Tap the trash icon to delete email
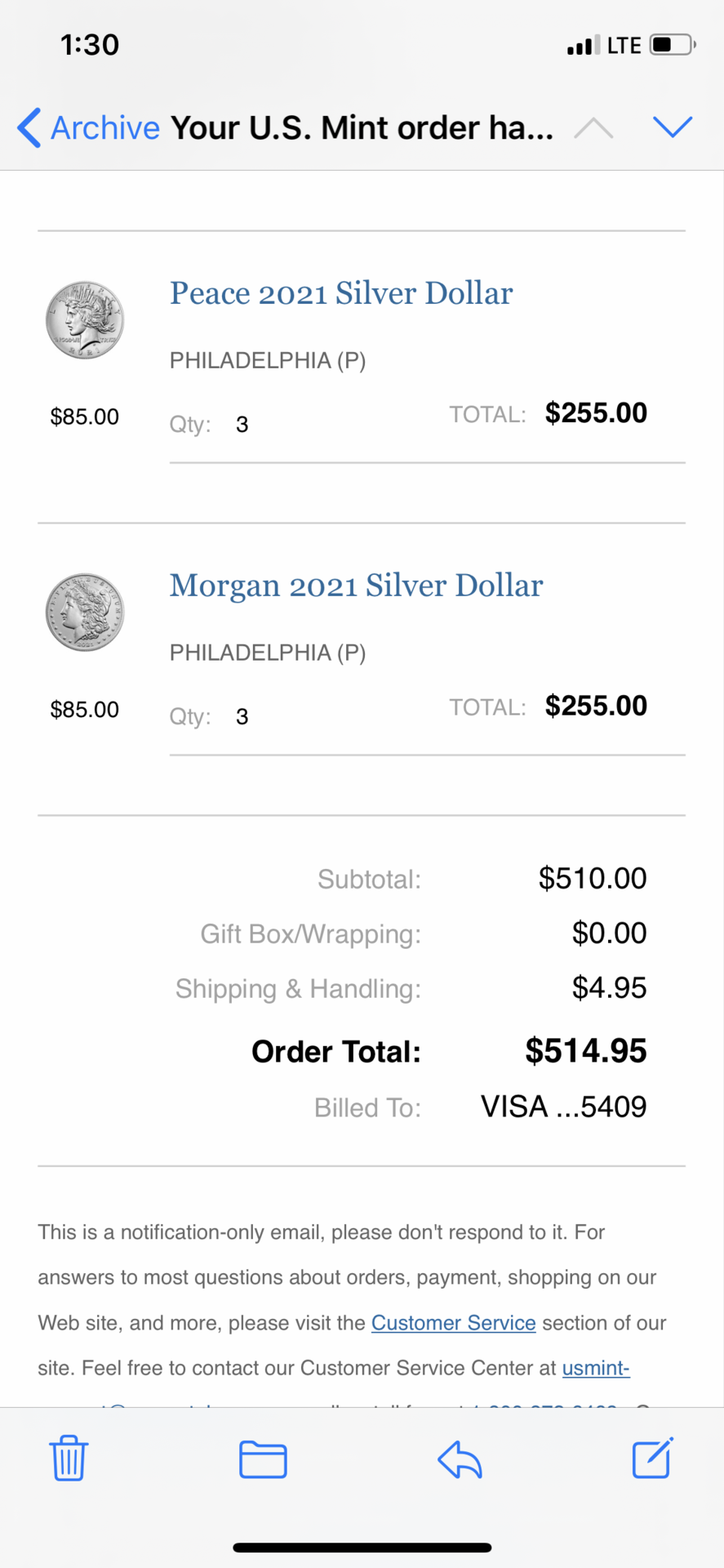Viewport: 724px width, 1568px height. [x=69, y=1458]
